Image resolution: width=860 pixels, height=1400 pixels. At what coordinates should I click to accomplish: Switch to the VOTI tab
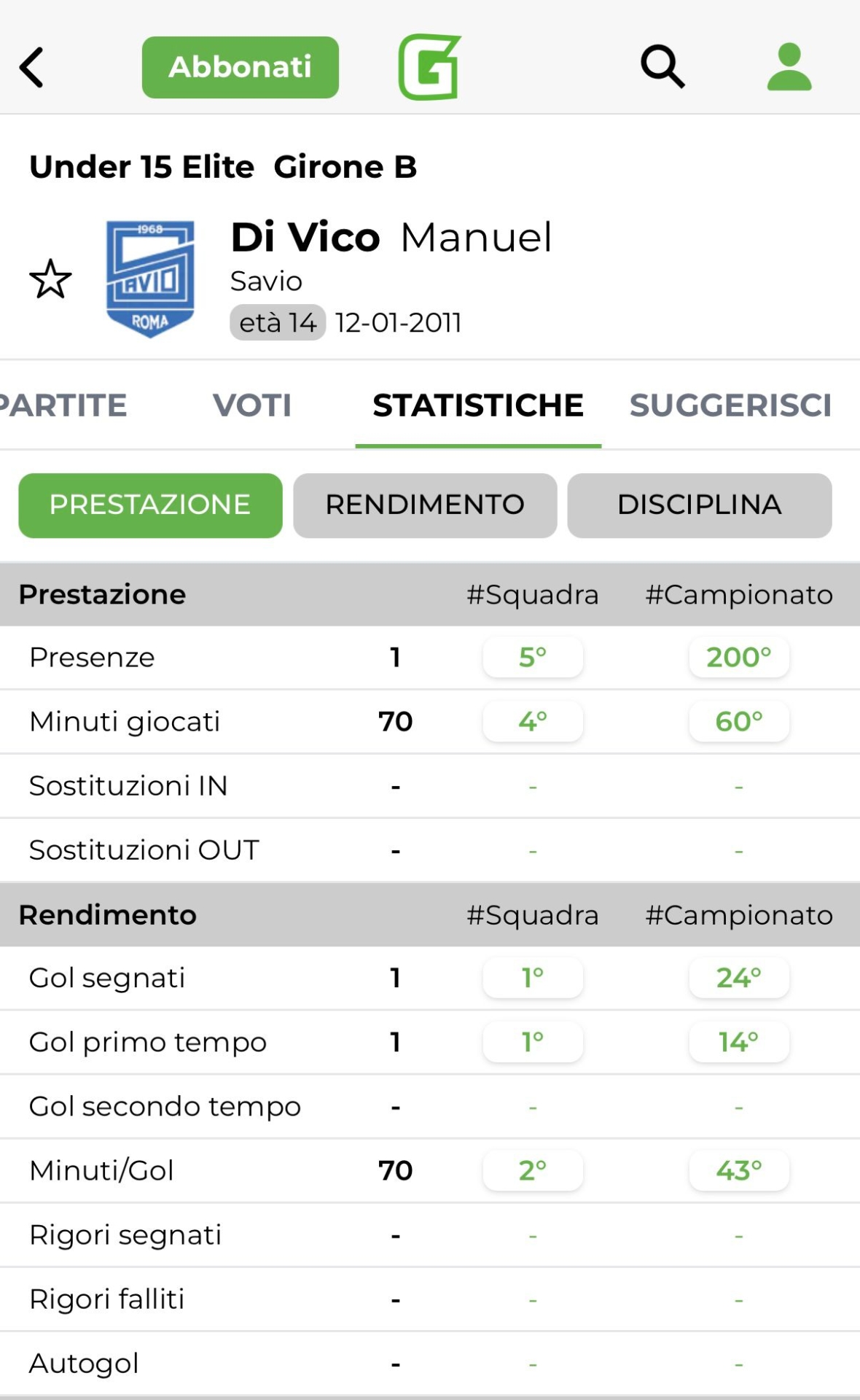252,405
